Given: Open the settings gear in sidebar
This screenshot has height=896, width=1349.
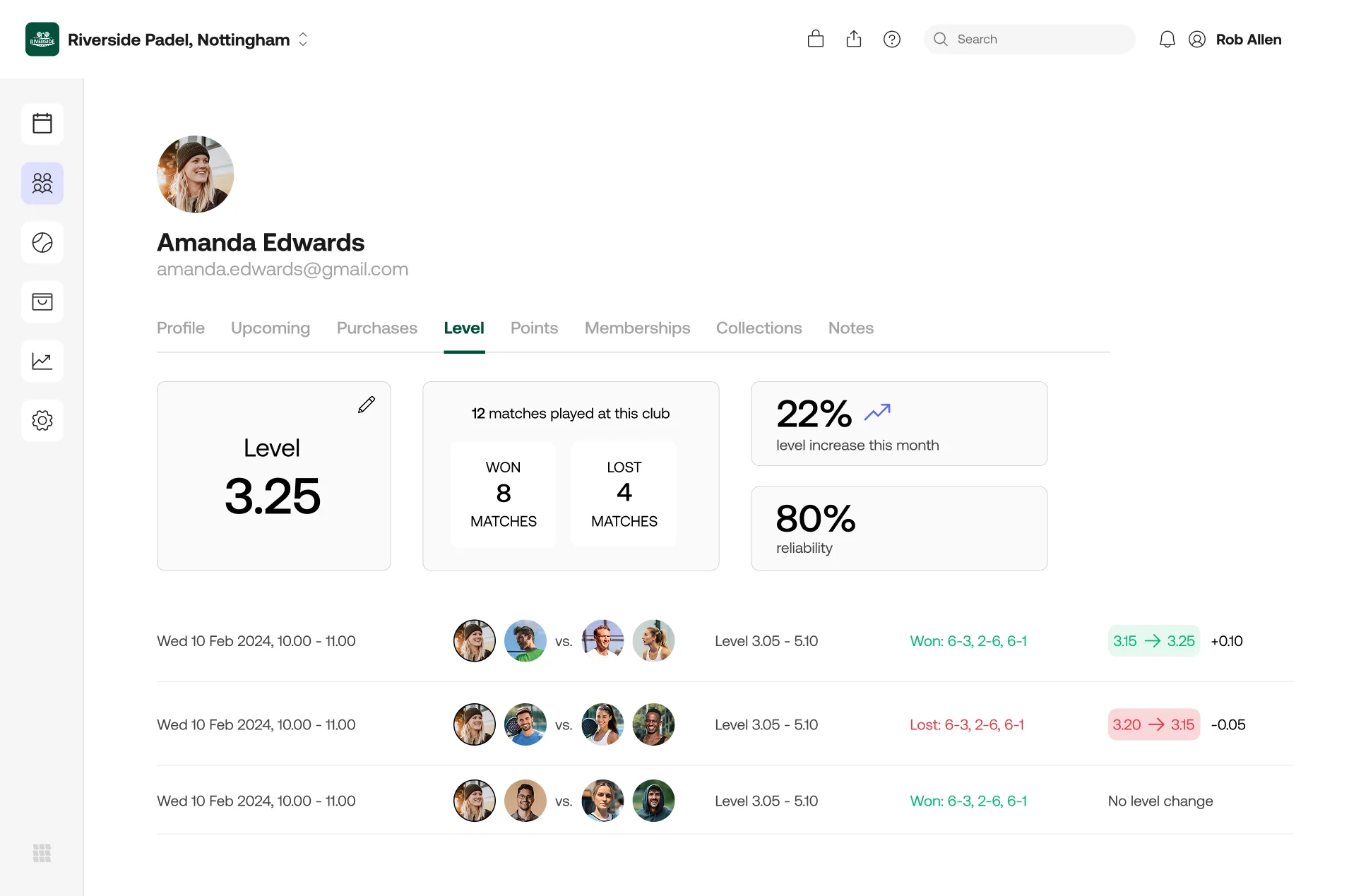Looking at the screenshot, I should click(42, 421).
